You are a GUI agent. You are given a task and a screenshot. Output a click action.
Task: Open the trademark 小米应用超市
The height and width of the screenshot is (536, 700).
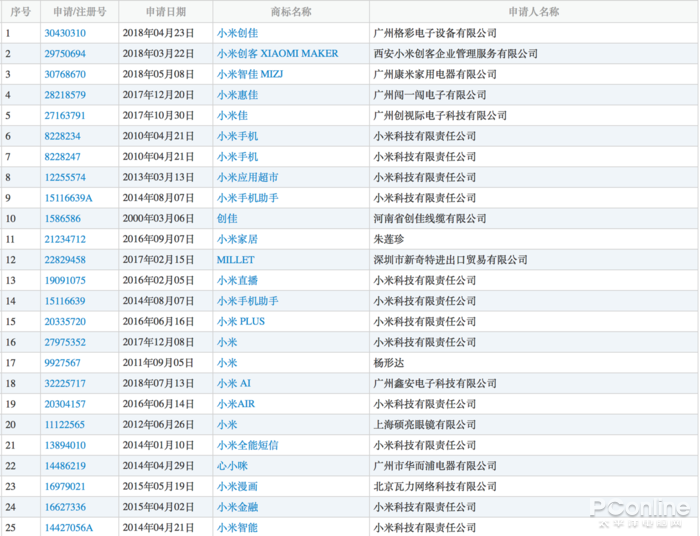point(247,177)
